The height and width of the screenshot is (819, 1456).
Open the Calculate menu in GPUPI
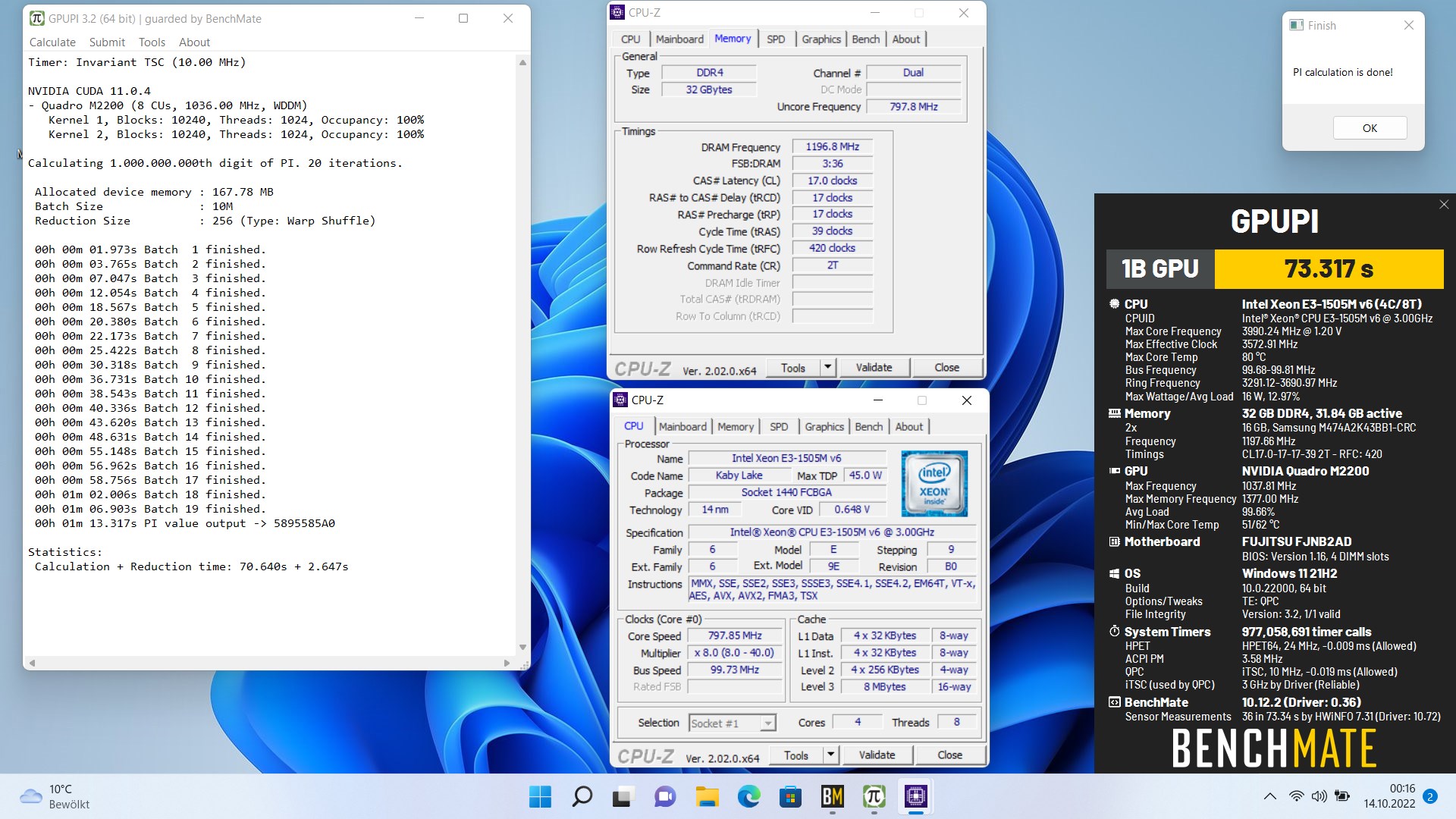click(52, 42)
